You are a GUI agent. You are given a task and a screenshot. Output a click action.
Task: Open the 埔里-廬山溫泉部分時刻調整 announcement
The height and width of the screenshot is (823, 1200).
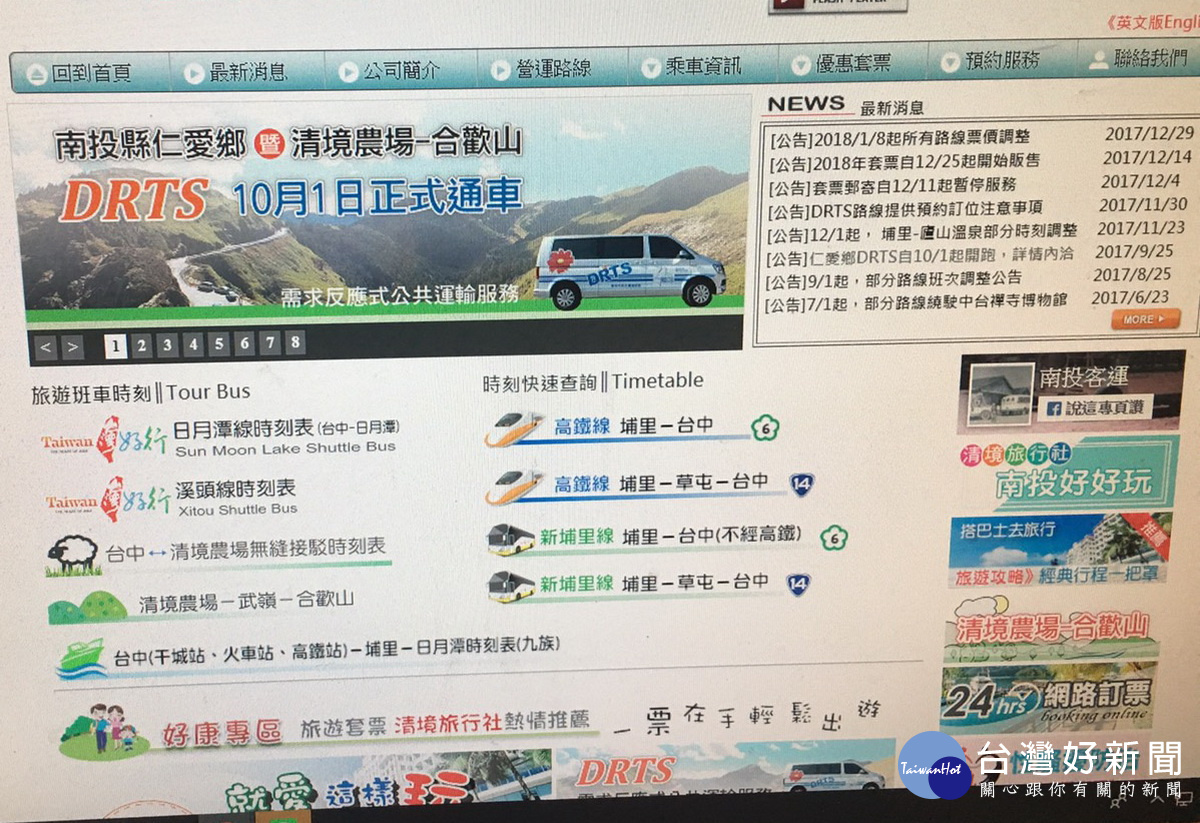point(922,233)
